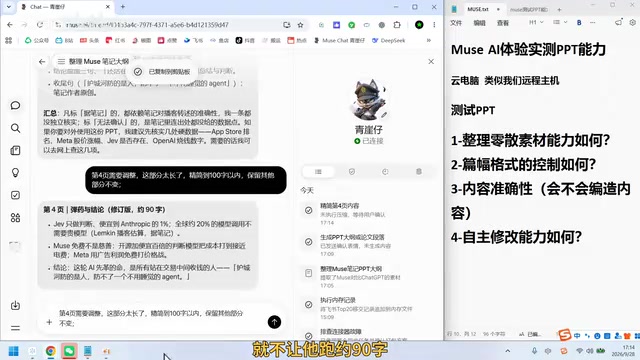Send the message with the arrow button
The width and height of the screenshot is (640, 360).
274,322
